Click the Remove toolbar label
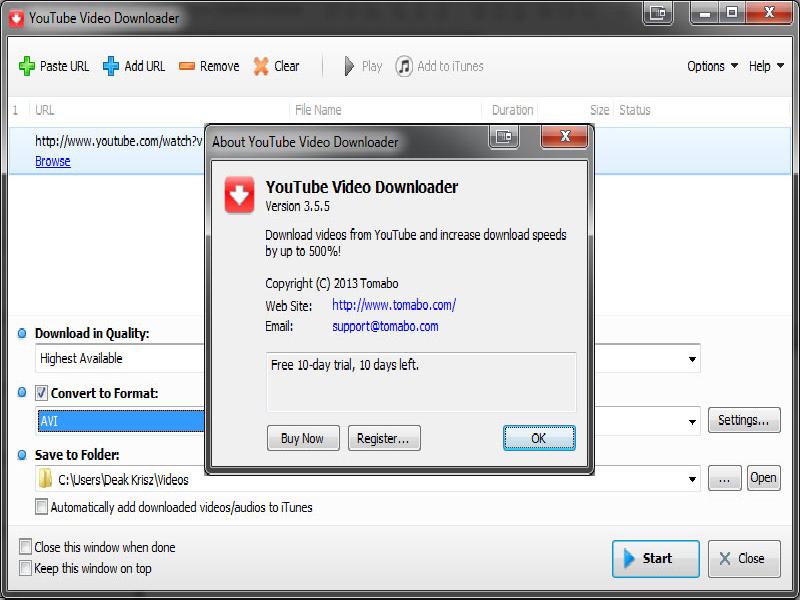Viewport: 800px width, 600px height. 219,66
